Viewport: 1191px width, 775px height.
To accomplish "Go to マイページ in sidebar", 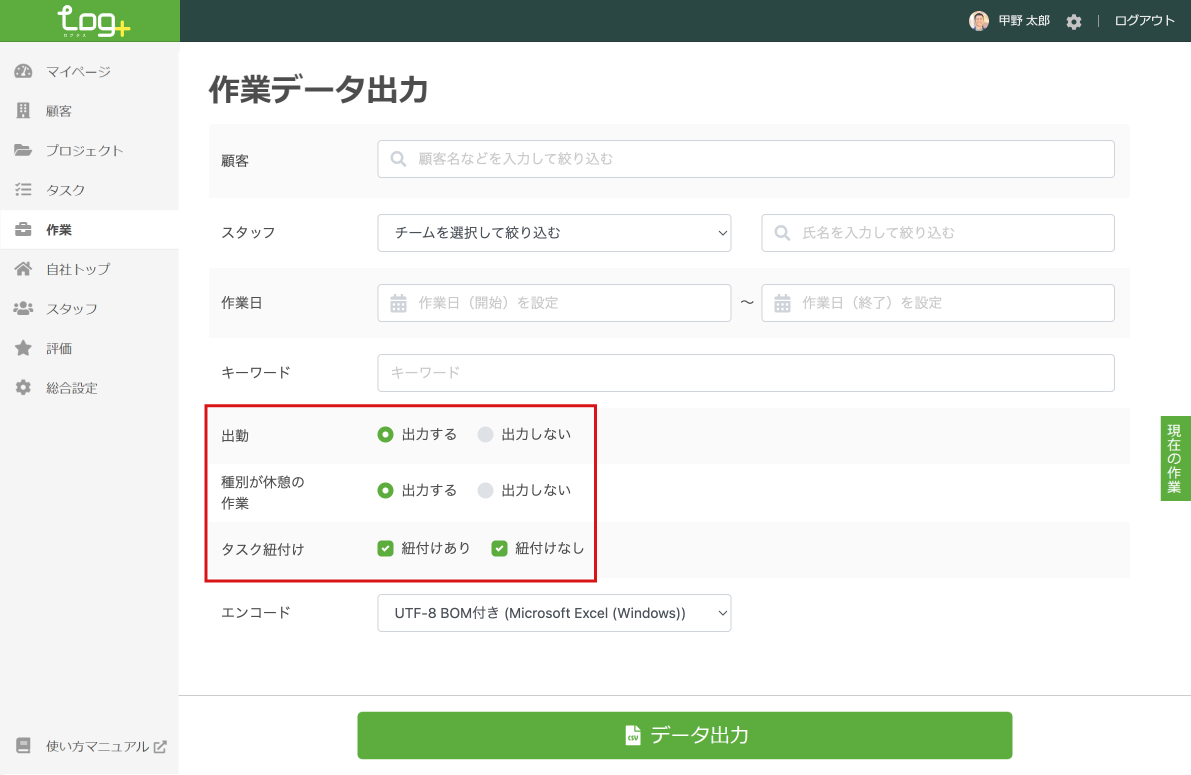I will click(78, 72).
